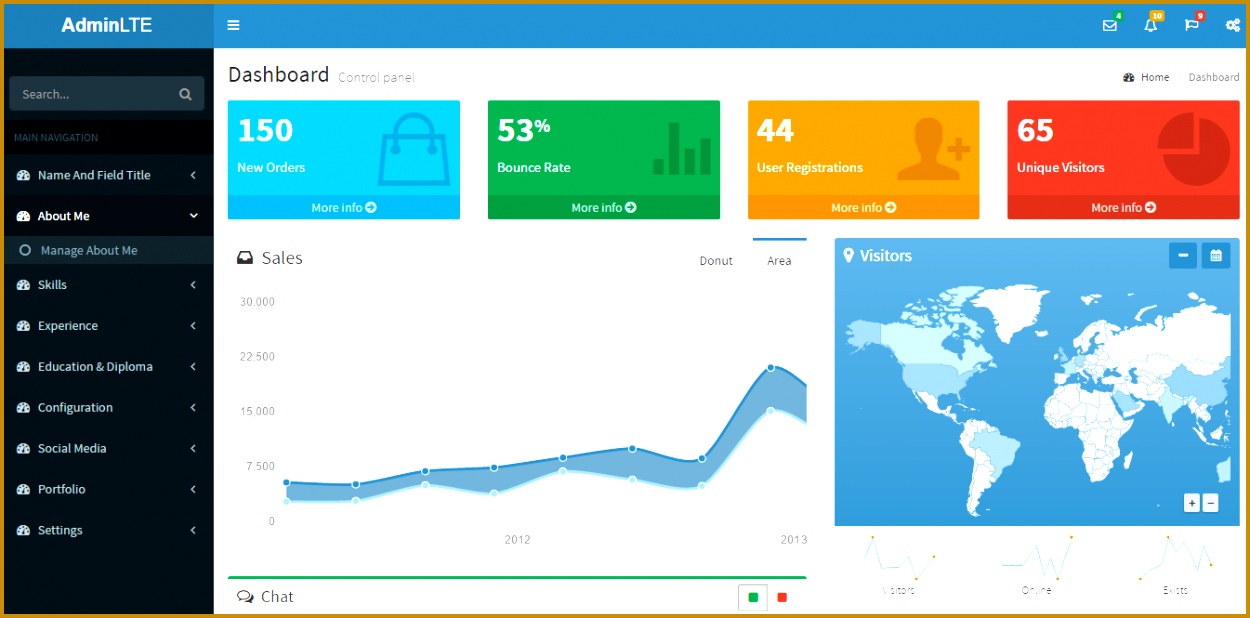Collapse the Visitors panel with minus button
This screenshot has height=618, width=1250.
point(1183,255)
